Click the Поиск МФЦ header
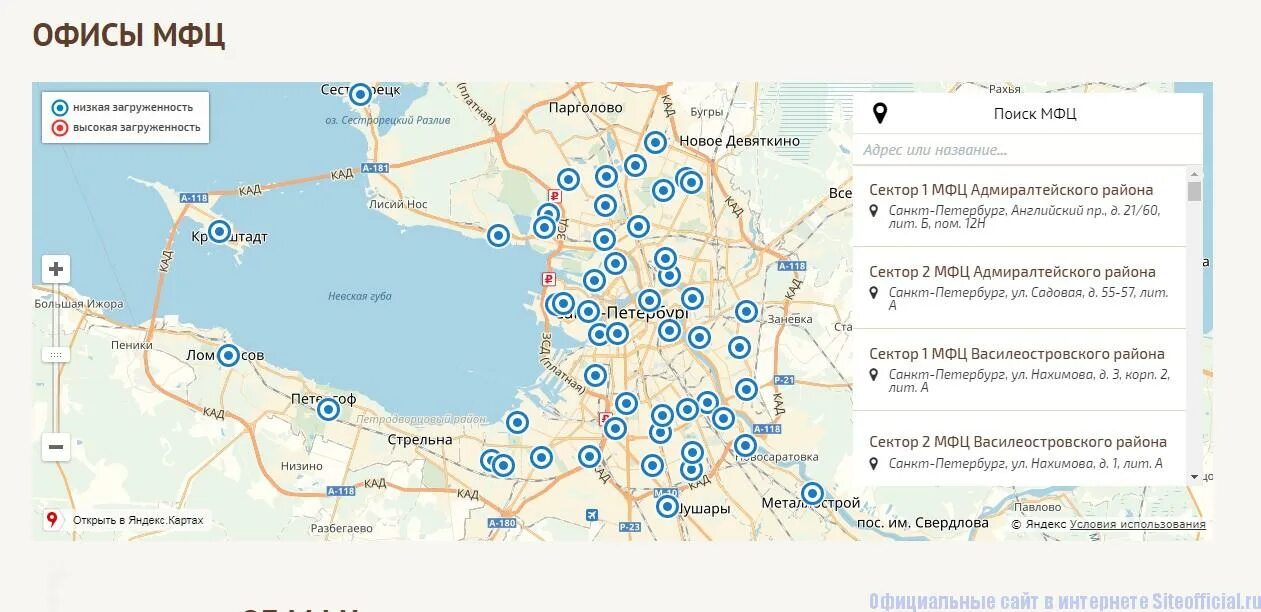Viewport: 1261px width, 612px height. tap(1035, 114)
